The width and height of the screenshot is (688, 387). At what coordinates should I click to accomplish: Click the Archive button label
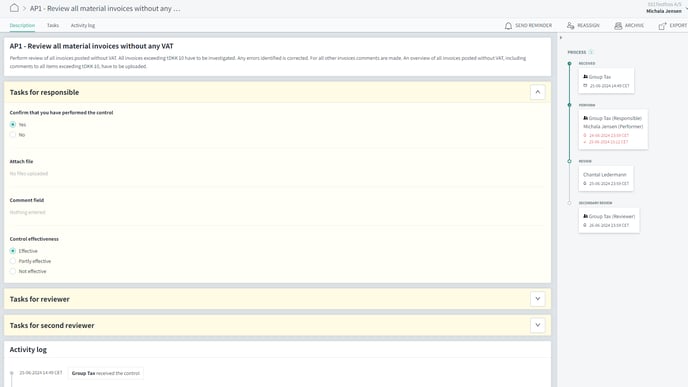point(634,25)
